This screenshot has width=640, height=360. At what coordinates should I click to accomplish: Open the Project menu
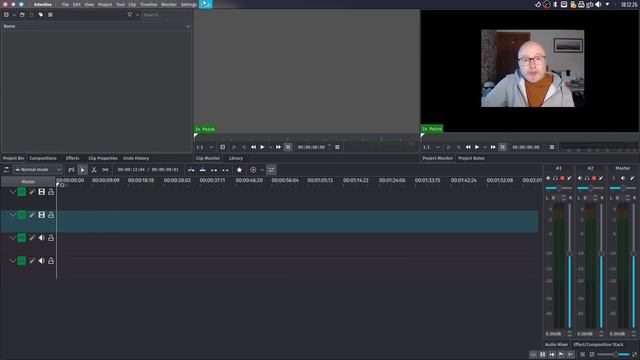click(105, 4)
